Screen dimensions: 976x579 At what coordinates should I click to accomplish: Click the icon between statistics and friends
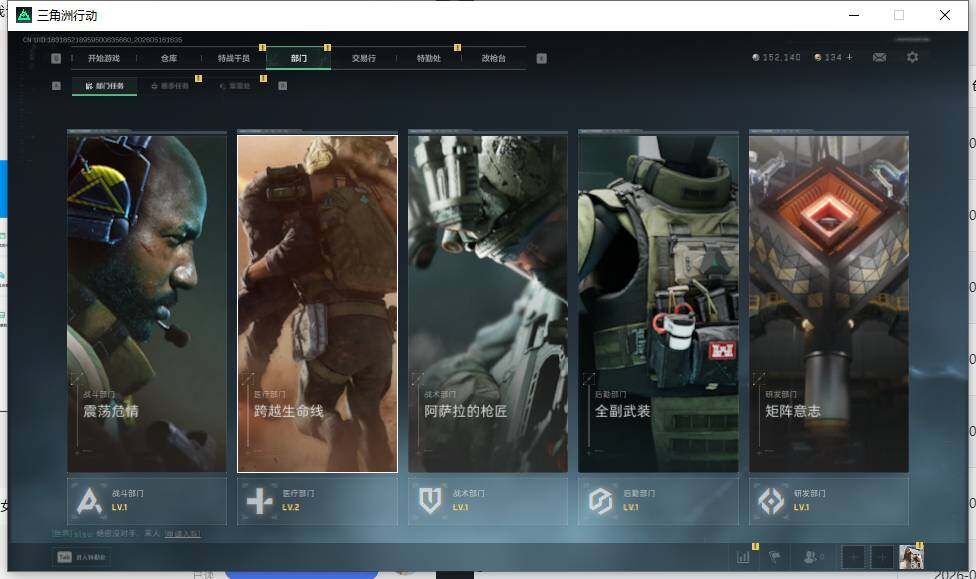click(775, 557)
